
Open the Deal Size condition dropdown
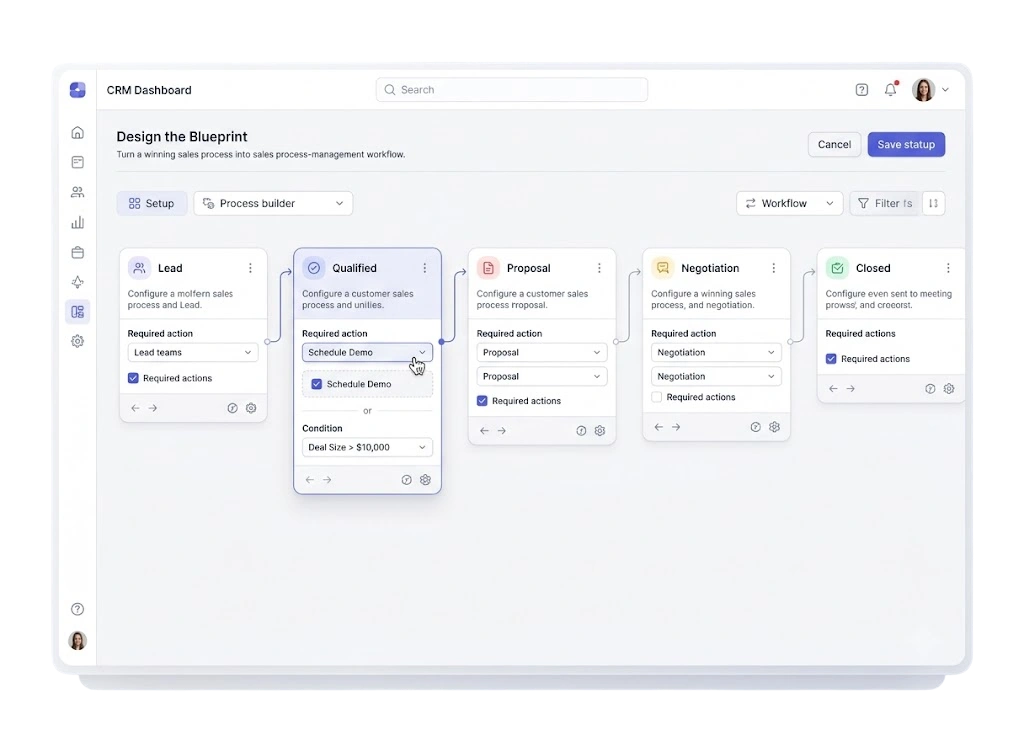point(367,447)
